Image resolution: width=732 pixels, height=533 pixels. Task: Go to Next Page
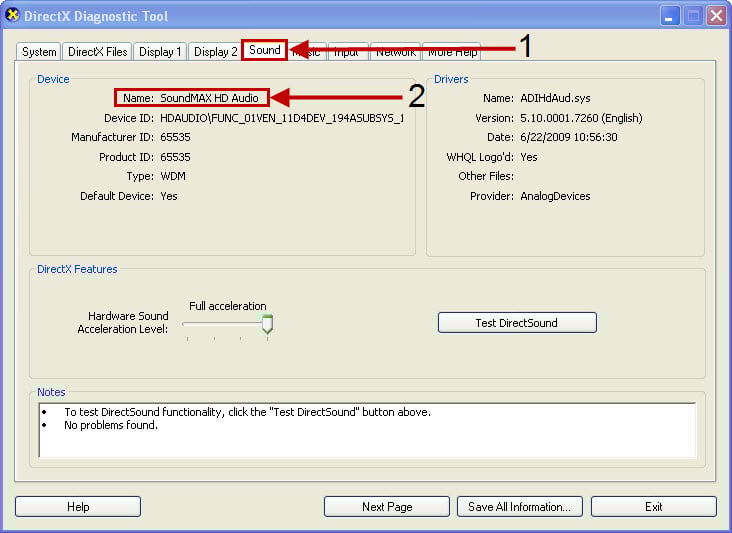click(387, 507)
